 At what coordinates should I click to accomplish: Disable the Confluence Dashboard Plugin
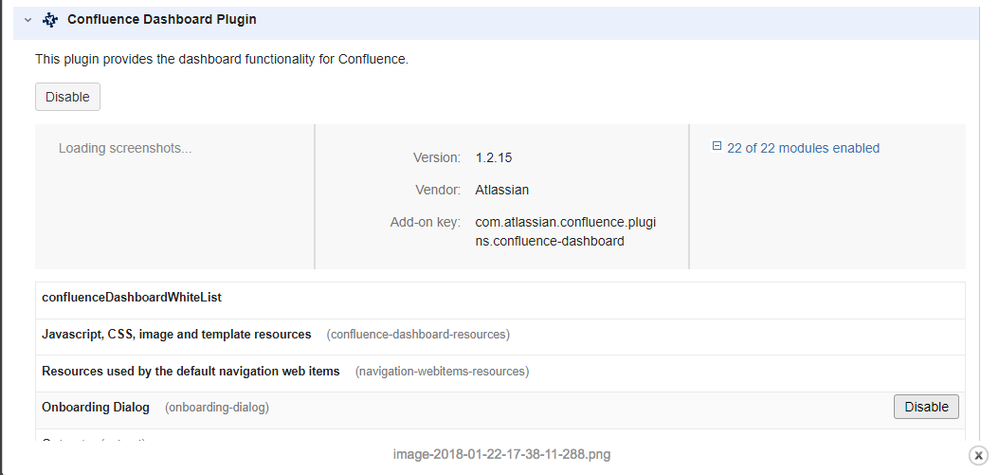click(68, 97)
